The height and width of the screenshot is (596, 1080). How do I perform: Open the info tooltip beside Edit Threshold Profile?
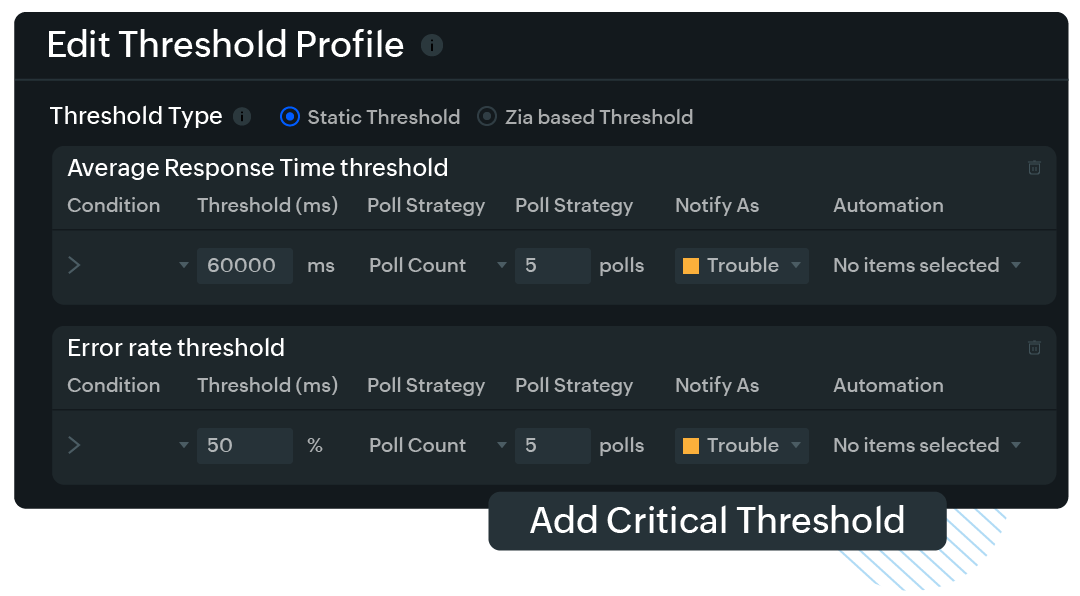click(431, 45)
